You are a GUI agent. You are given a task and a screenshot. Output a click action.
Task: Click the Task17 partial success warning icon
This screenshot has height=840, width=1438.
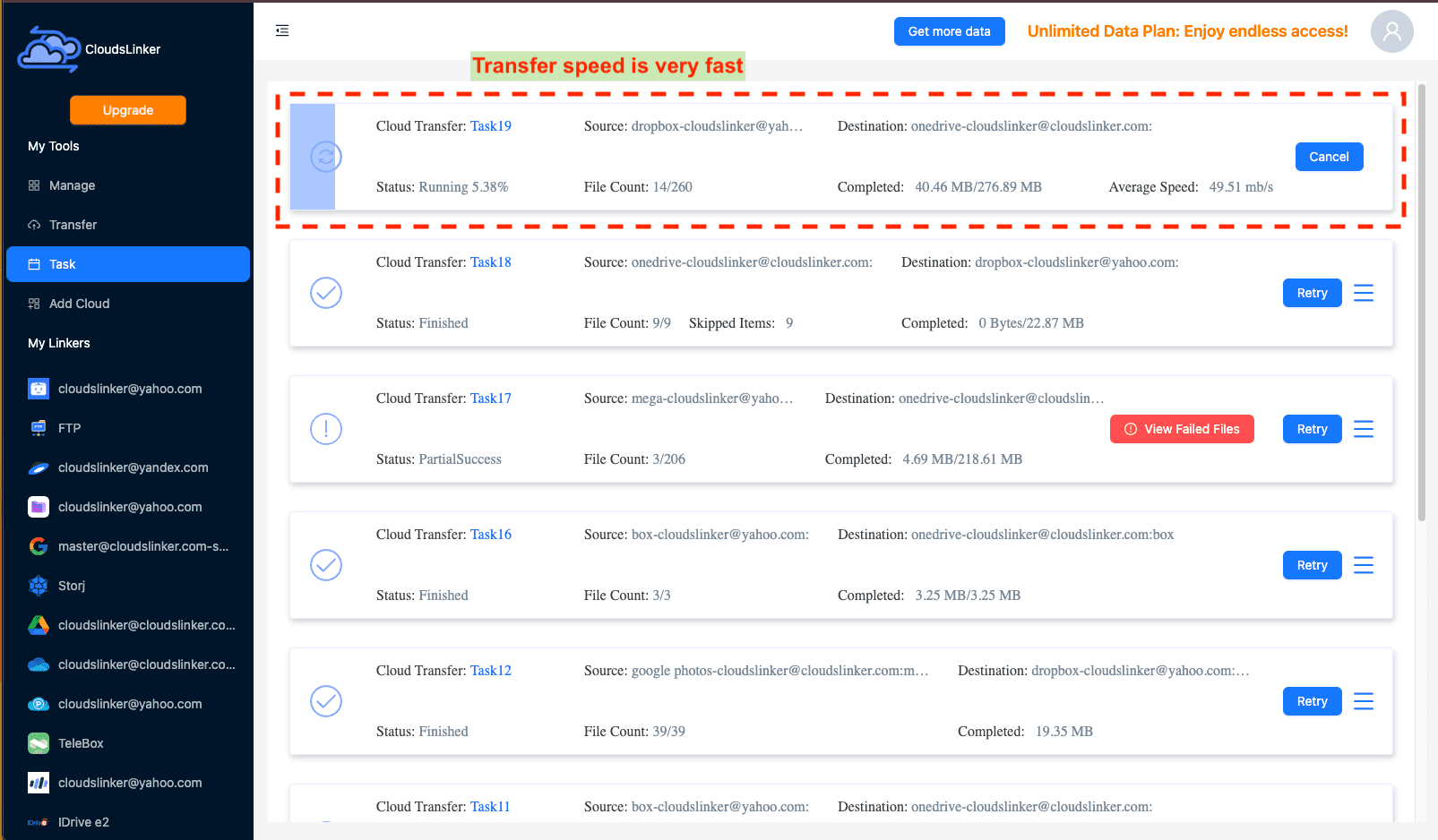[326, 429]
